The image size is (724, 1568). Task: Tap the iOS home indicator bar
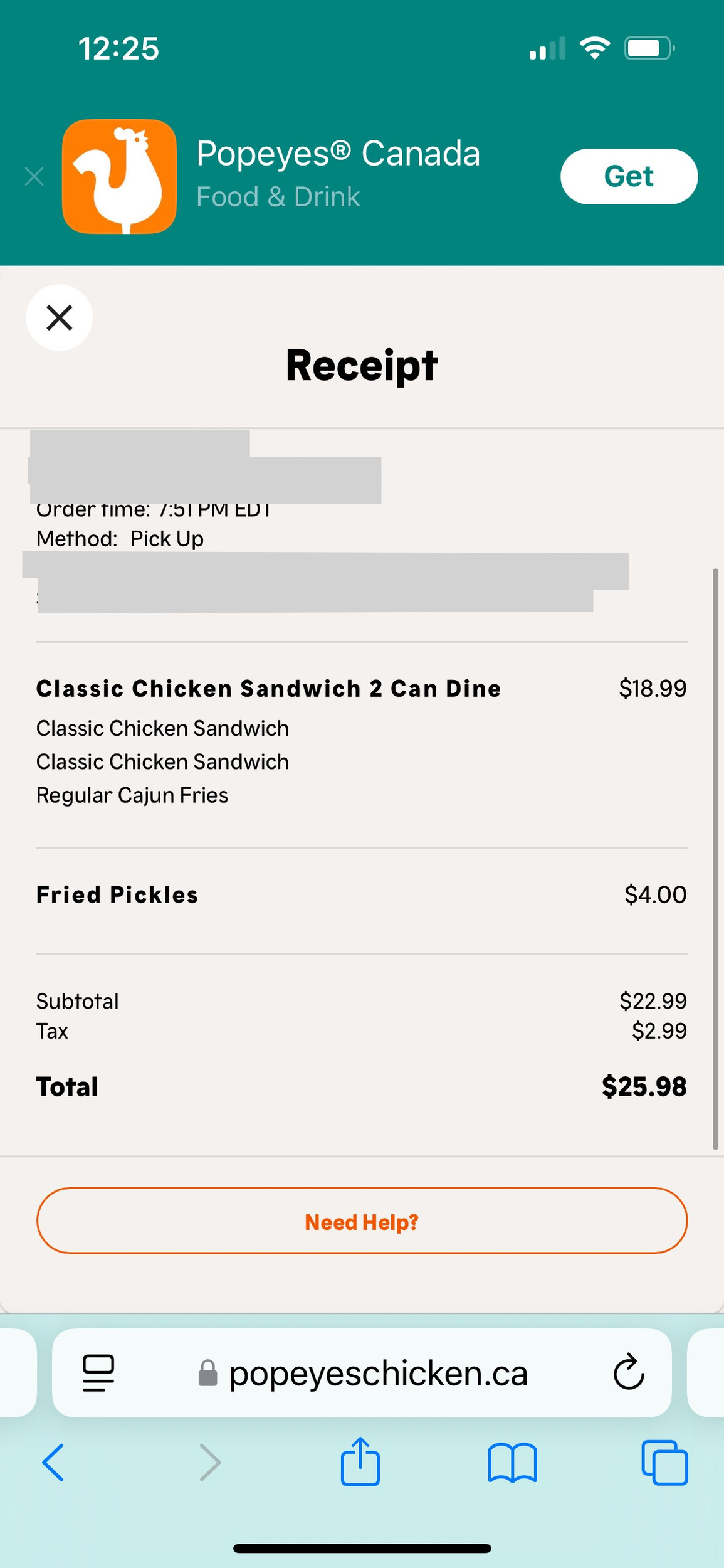(x=362, y=1549)
